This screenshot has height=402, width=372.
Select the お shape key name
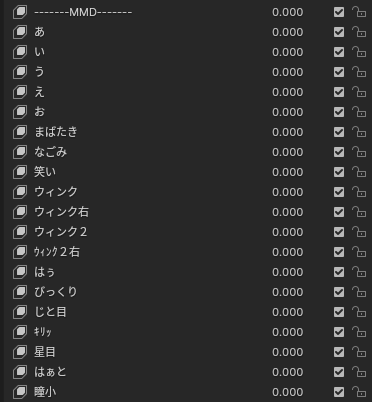[x=39, y=112]
